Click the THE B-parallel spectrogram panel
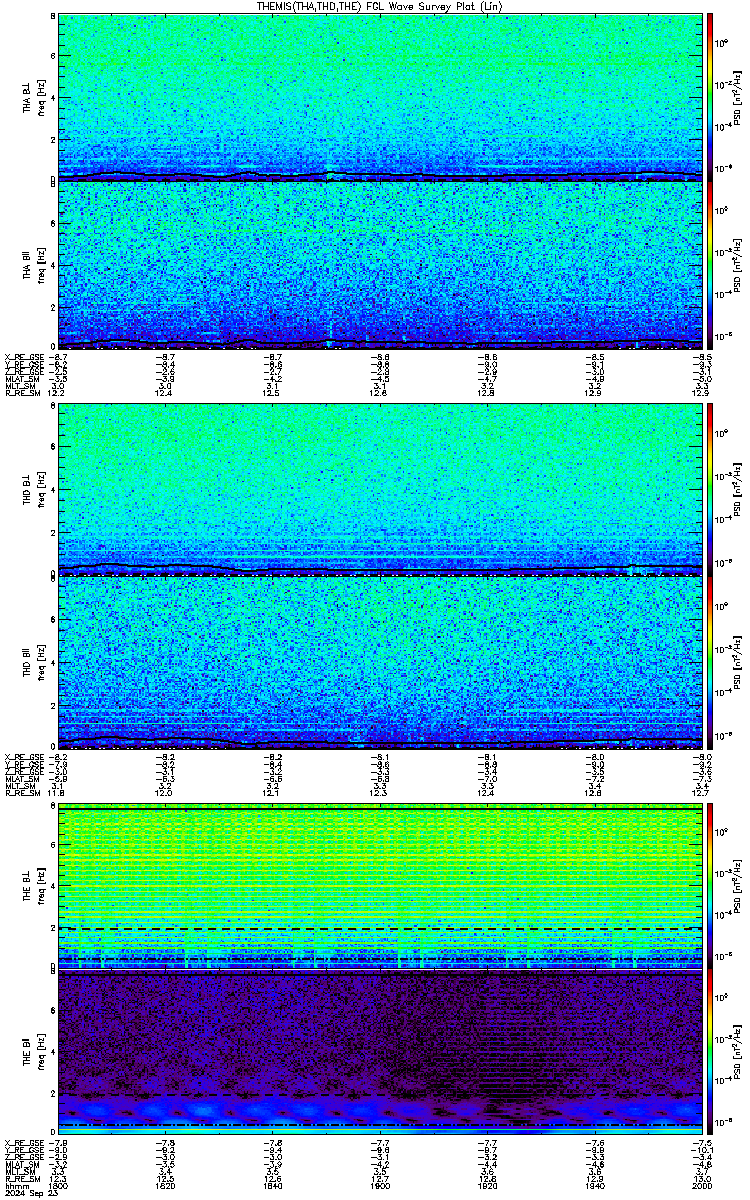This screenshot has width=750, height=1200. point(378,1054)
